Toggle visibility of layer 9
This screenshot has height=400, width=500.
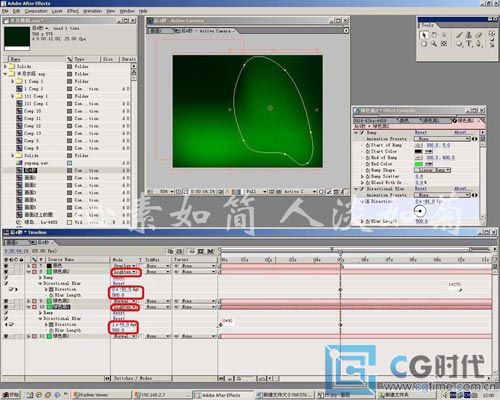pyautogui.click(x=6, y=301)
